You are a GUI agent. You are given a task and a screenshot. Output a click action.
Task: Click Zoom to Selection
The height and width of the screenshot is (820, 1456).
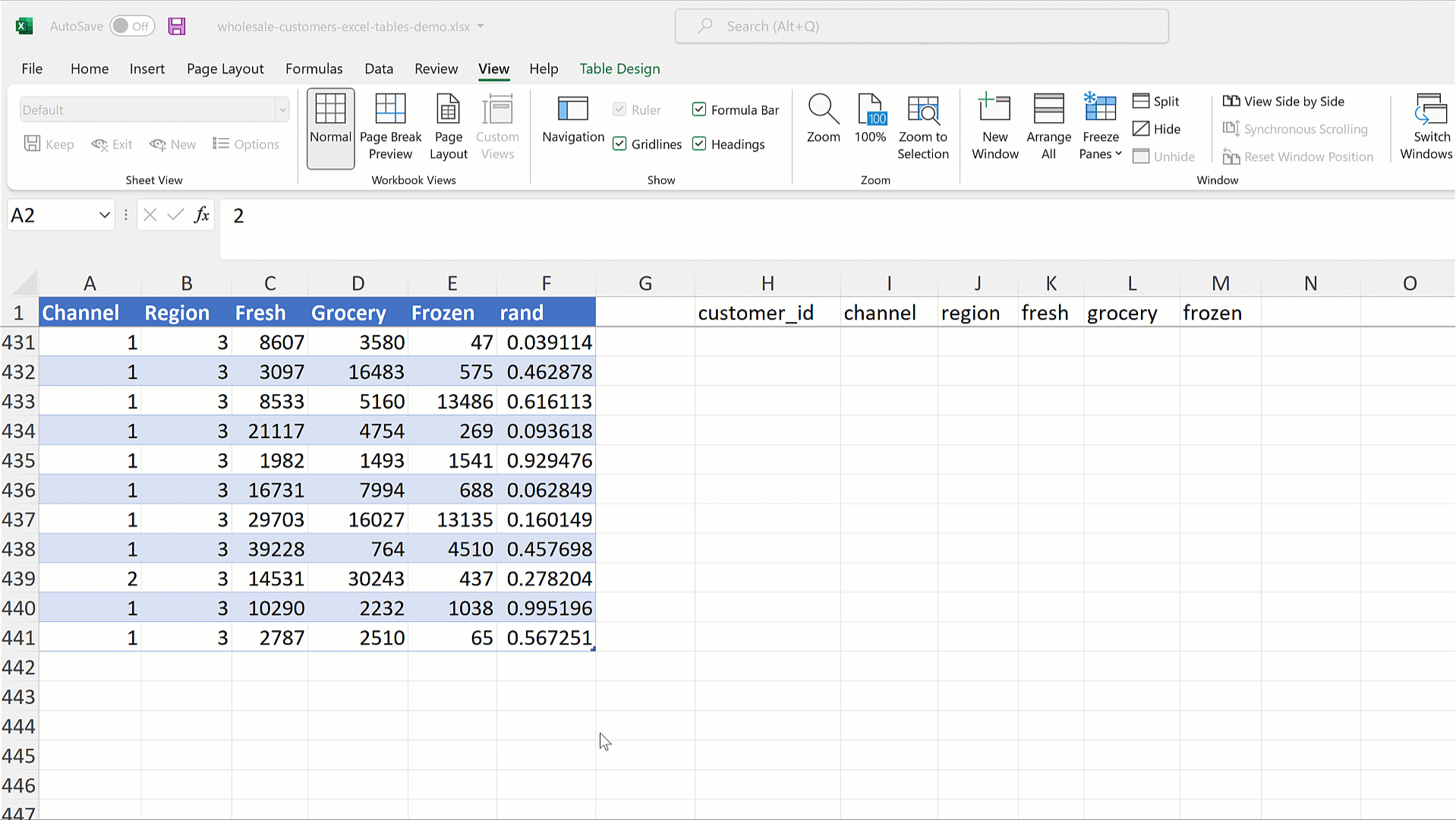tap(922, 127)
